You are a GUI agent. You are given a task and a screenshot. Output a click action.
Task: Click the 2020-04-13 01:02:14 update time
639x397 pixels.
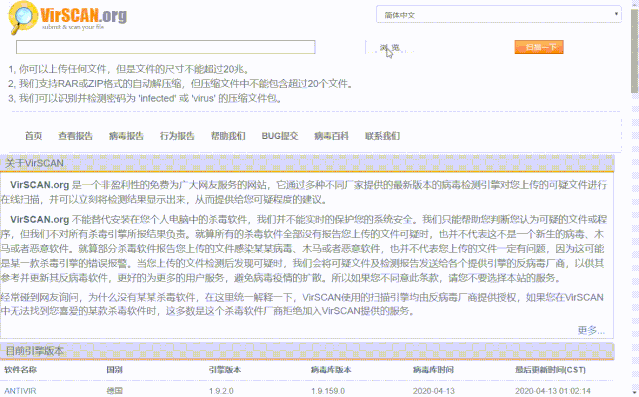pyautogui.click(x=553, y=390)
